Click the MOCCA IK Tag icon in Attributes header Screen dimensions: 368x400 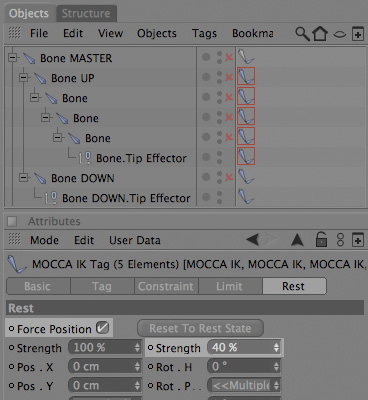tap(16, 264)
